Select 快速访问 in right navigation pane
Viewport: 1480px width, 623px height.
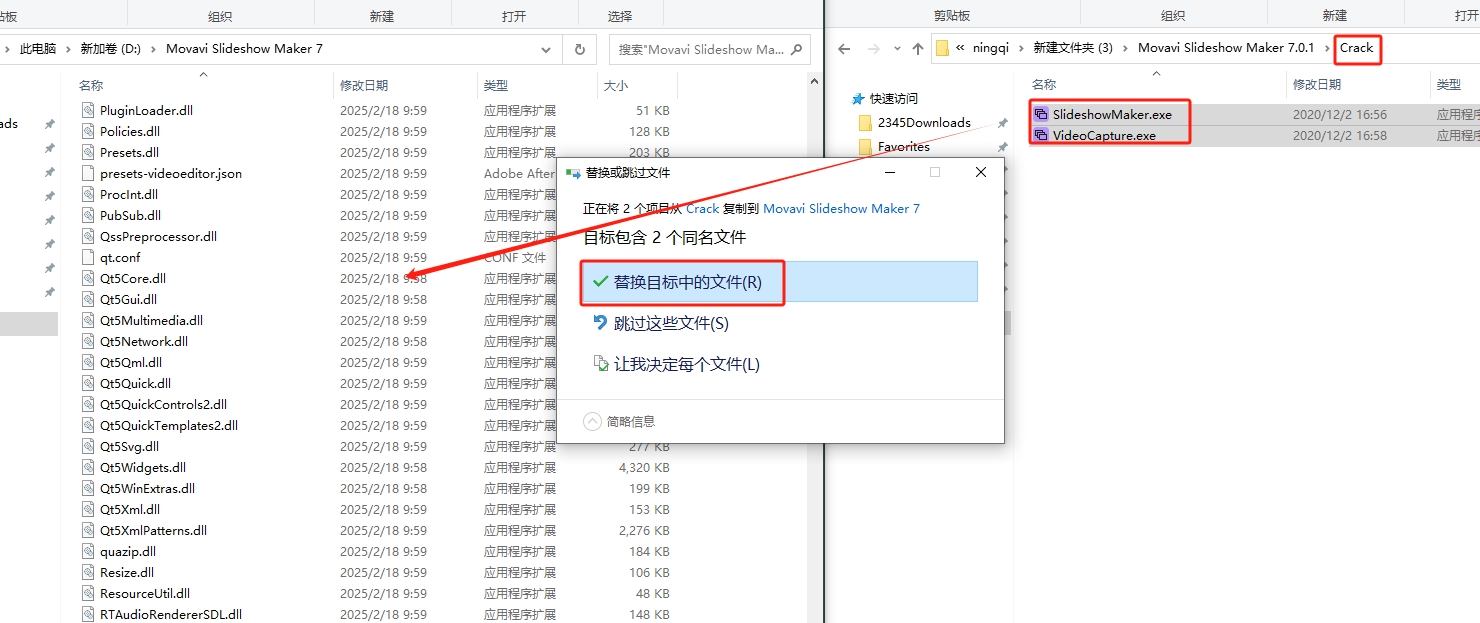pyautogui.click(x=893, y=98)
